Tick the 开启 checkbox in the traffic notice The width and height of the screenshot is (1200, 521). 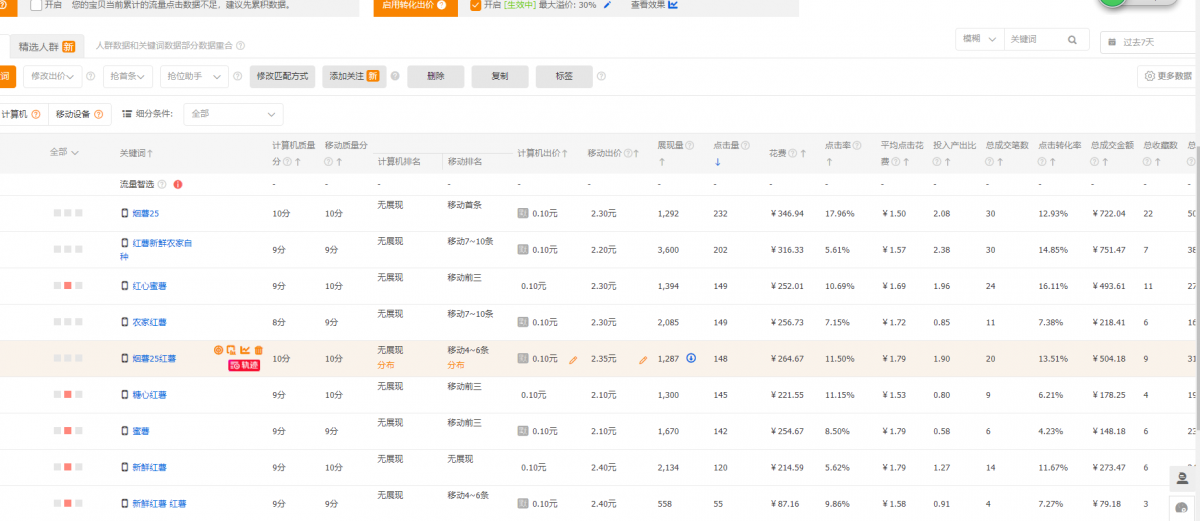pos(36,5)
